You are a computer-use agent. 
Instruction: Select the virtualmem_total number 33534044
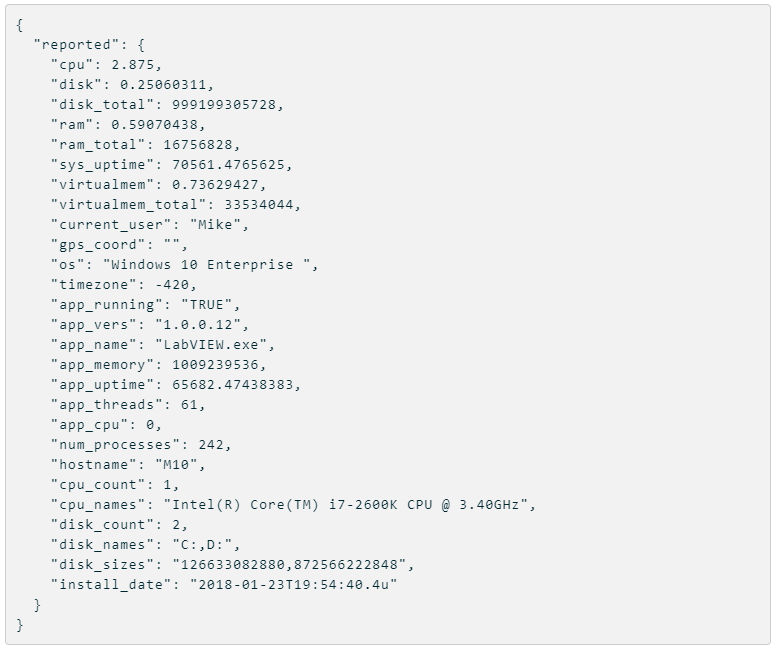259,204
